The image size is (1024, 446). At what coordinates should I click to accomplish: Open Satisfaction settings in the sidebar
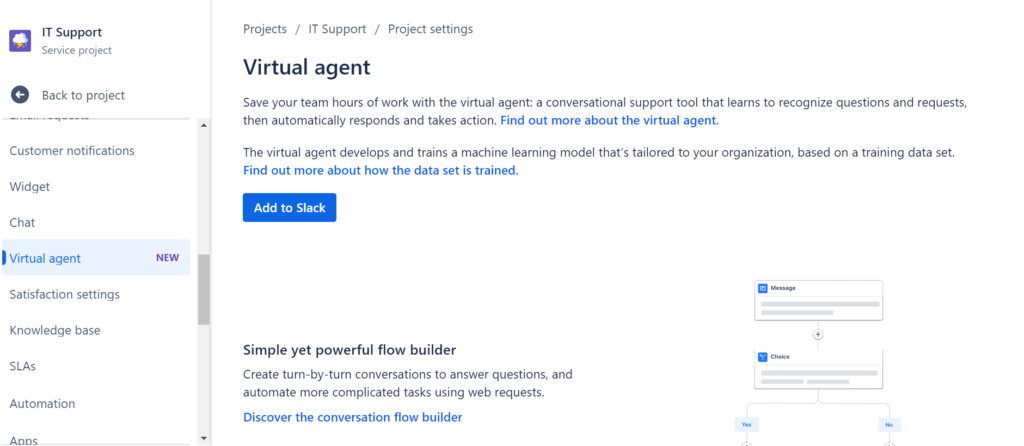click(x=65, y=295)
